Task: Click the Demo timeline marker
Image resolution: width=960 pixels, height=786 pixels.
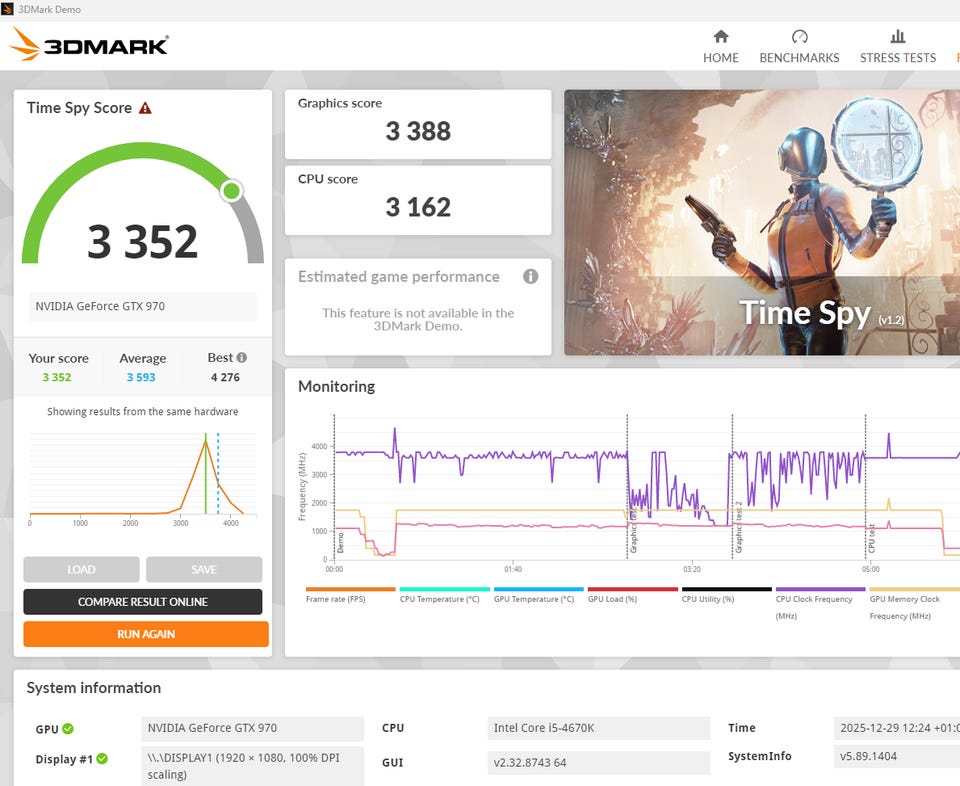Action: (341, 542)
